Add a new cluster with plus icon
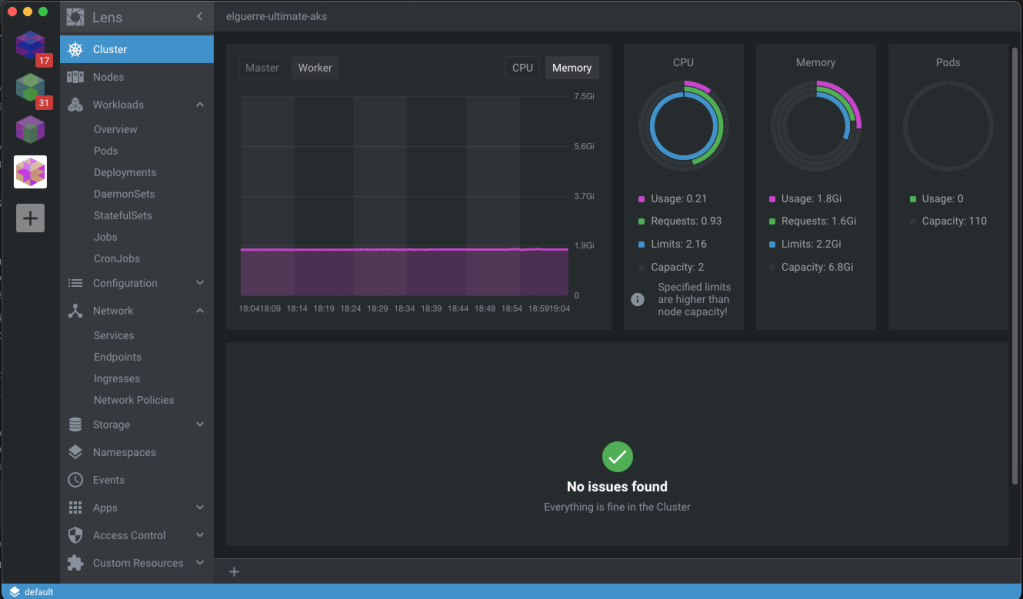 tap(30, 219)
